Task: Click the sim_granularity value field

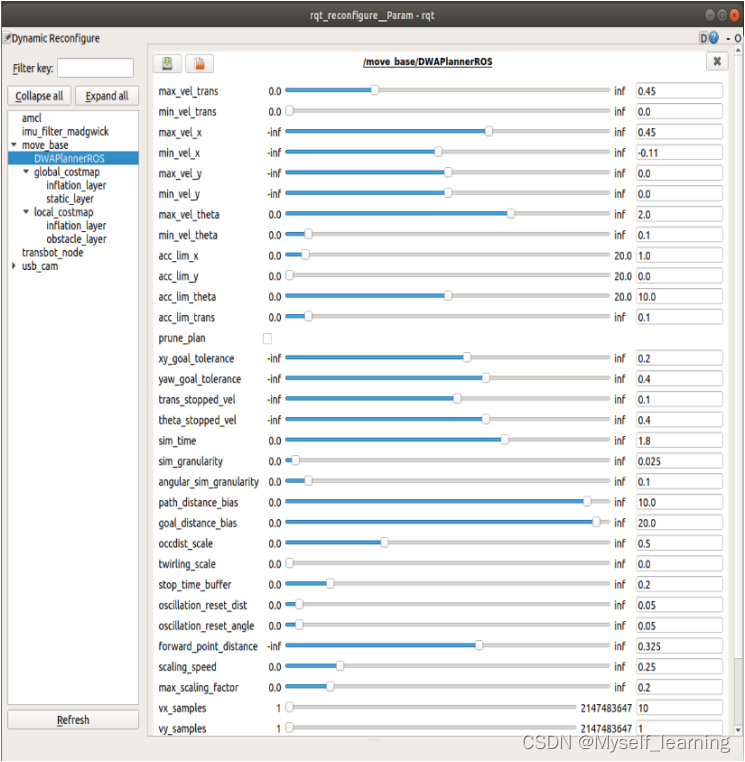Action: click(x=679, y=461)
